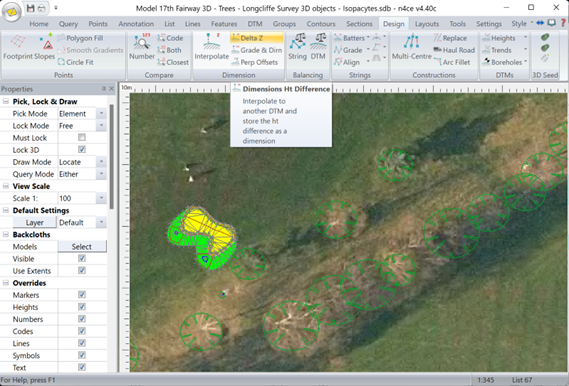Select Perp Offsets tool
The width and height of the screenshot is (569, 386).
pyautogui.click(x=255, y=62)
